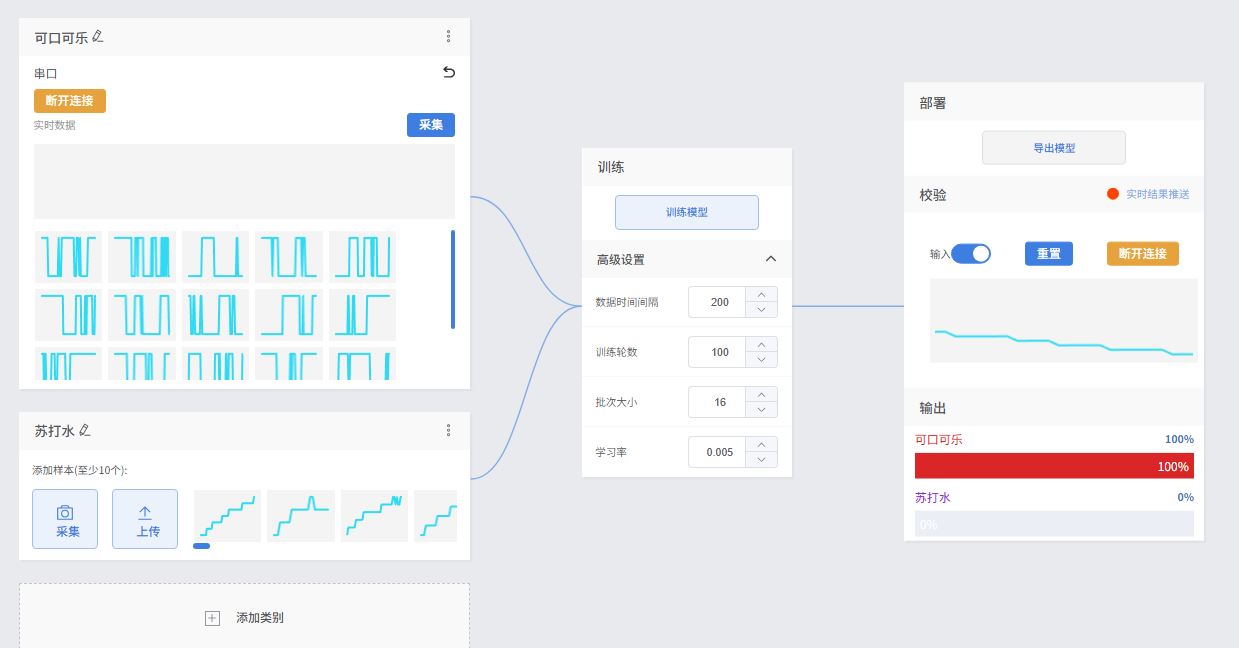Click 断开连接 in the 校验 panel
Viewport: 1239px width, 648px height.
pos(1142,254)
